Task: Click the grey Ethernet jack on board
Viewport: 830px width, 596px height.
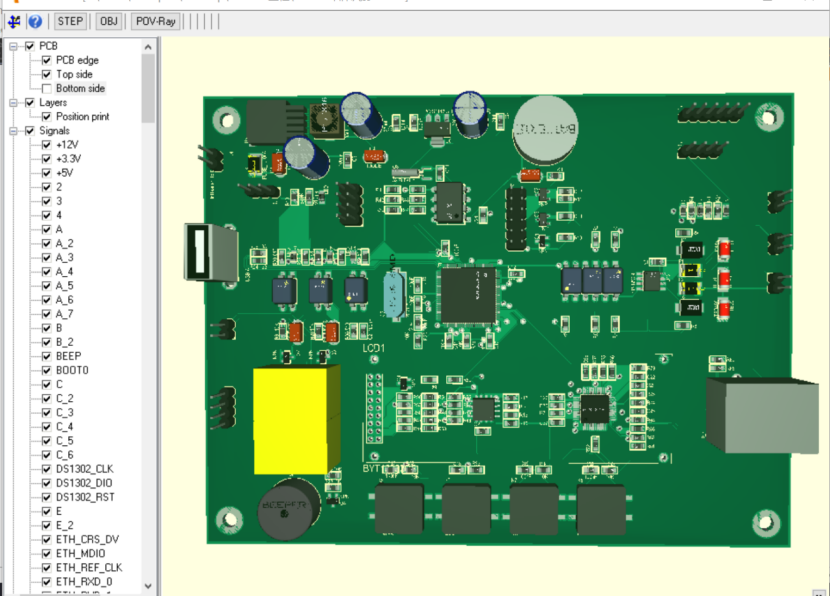Action: click(x=762, y=416)
